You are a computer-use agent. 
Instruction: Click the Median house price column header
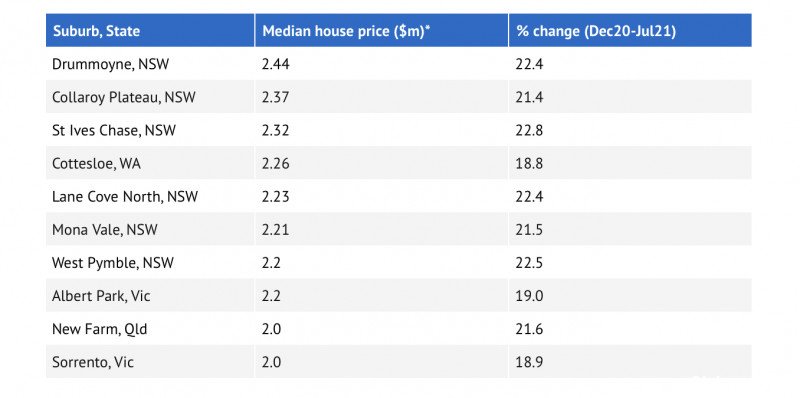tap(381, 31)
